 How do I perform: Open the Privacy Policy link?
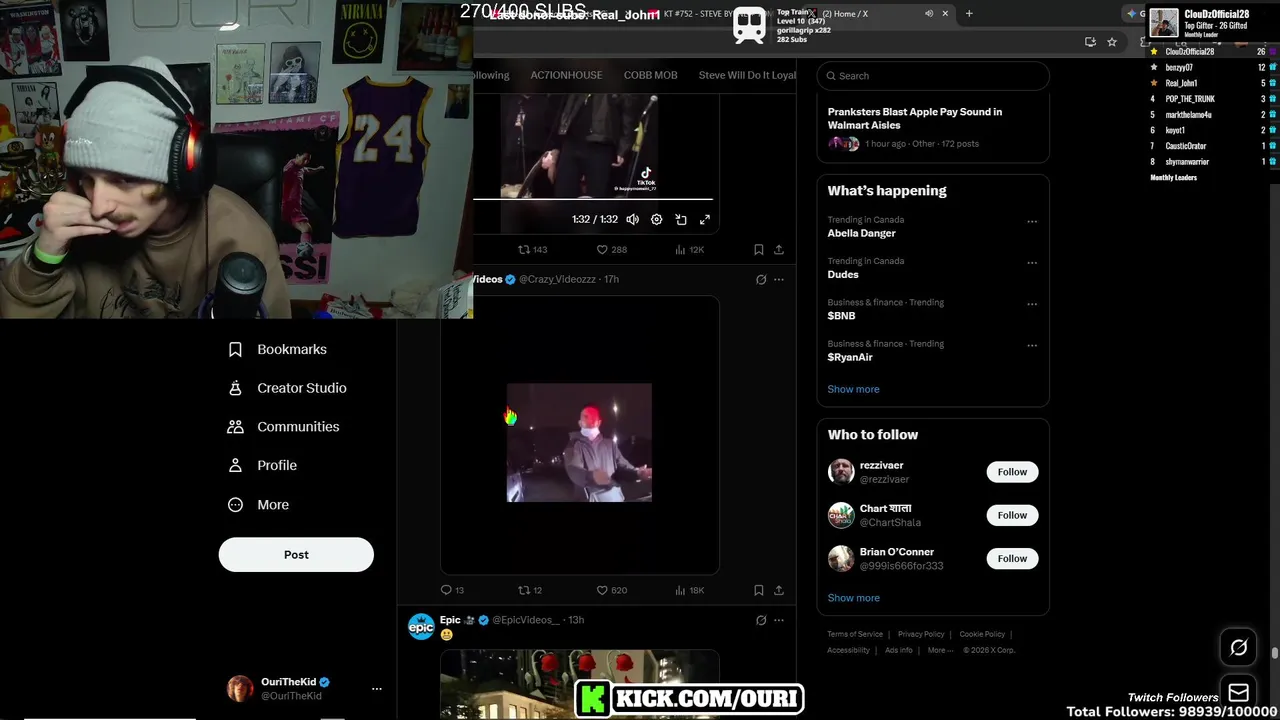[x=921, y=634]
